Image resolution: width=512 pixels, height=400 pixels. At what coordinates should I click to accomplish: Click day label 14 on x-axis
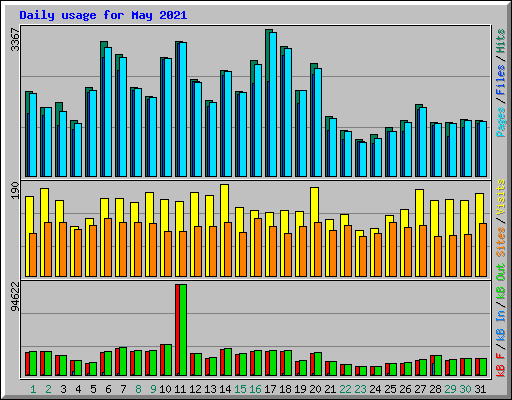point(225,389)
